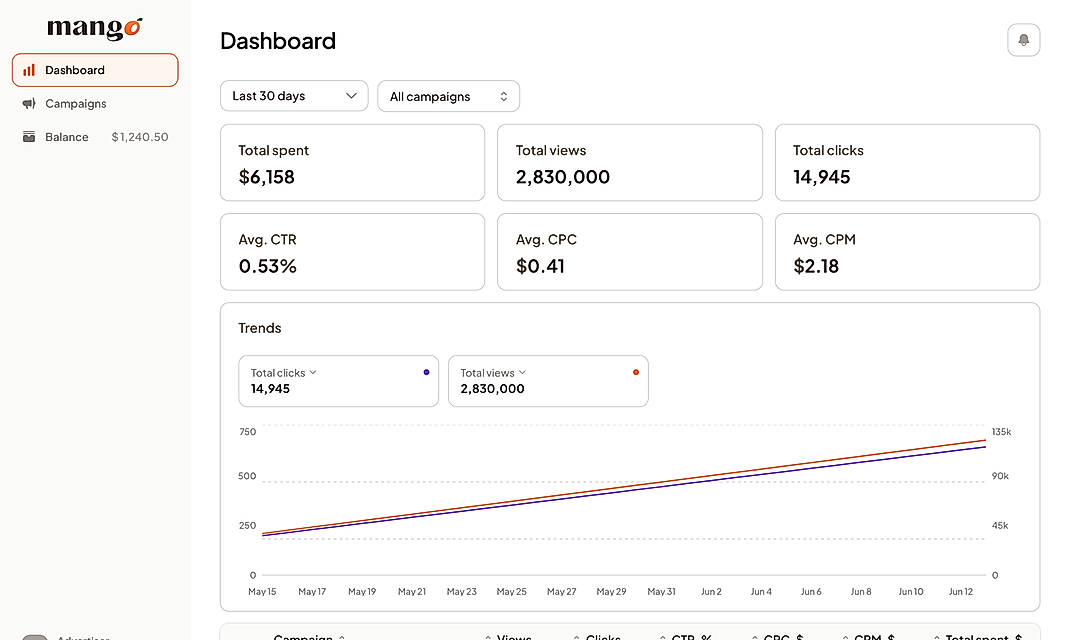Viewport: 1070px width, 640px height.
Task: Click the 90k right axis label
Action: pos(1000,476)
